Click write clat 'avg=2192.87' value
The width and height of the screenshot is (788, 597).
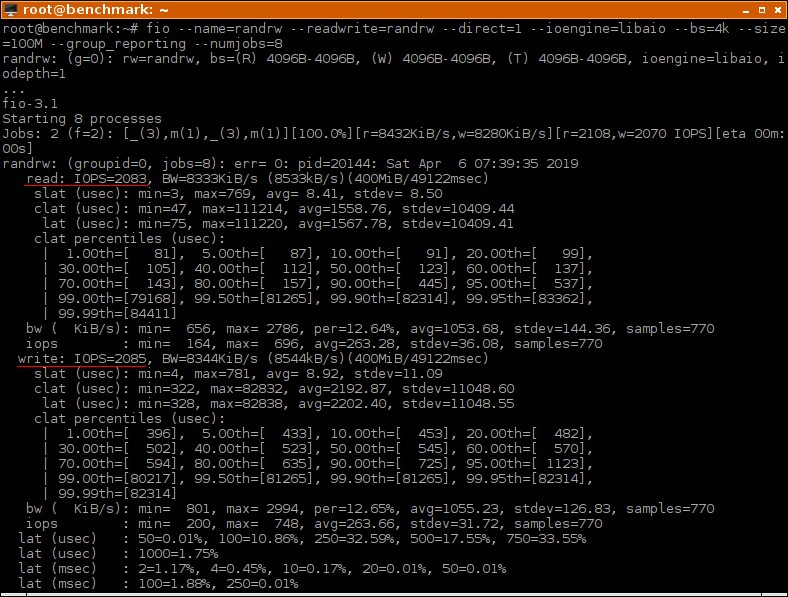[x=342, y=389]
